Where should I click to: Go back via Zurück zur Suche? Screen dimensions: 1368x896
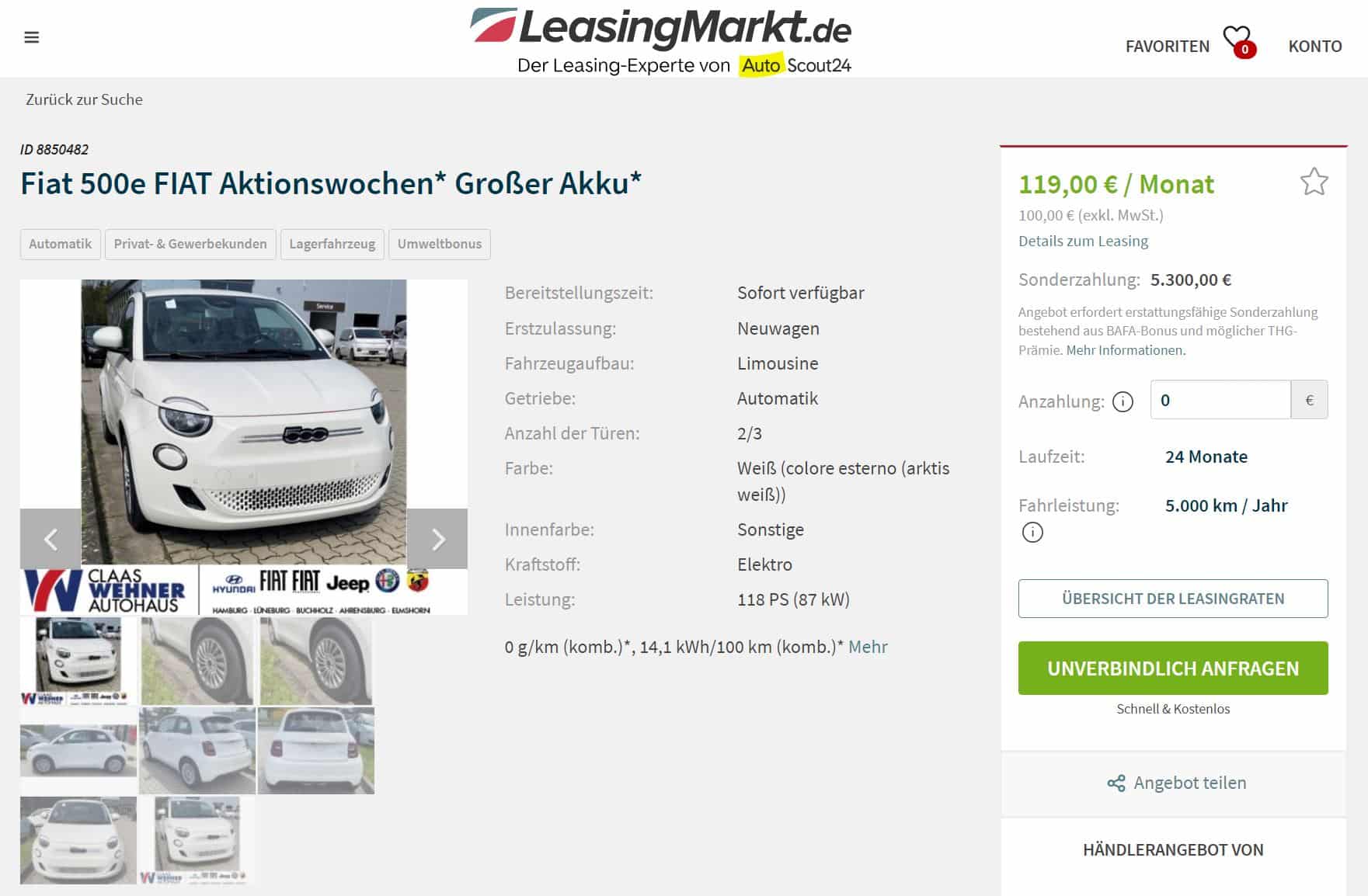(84, 99)
